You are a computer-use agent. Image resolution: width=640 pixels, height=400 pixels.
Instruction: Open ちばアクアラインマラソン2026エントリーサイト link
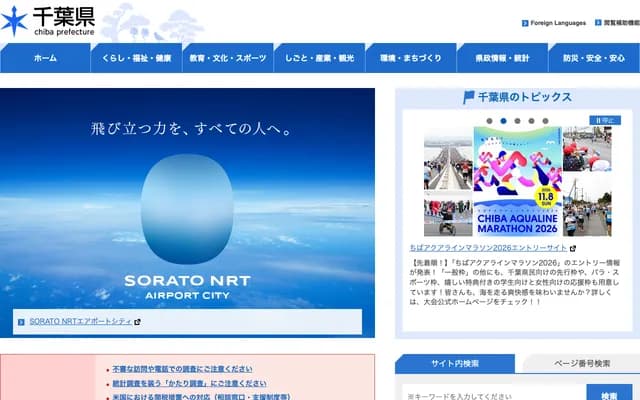point(488,248)
